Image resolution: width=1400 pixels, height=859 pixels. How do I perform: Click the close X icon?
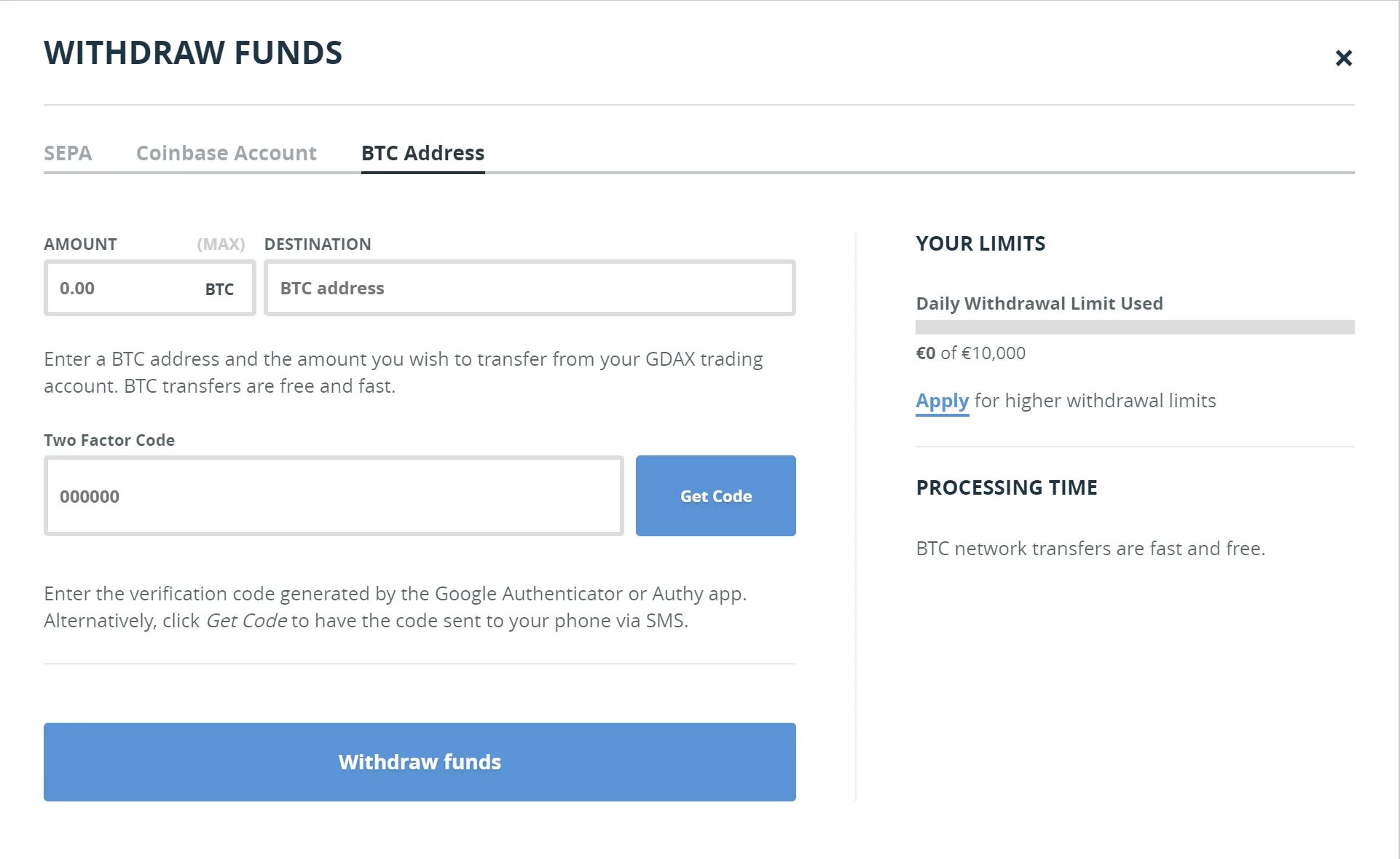1343,57
